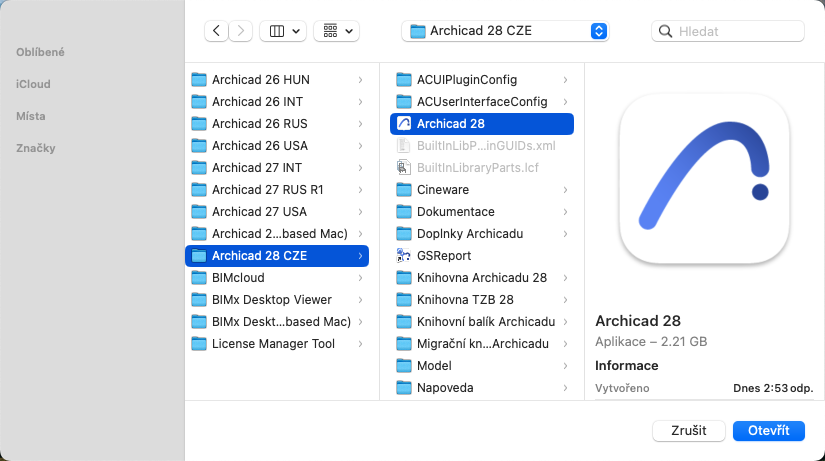Open the icon grouping options dropdown

coord(336,31)
